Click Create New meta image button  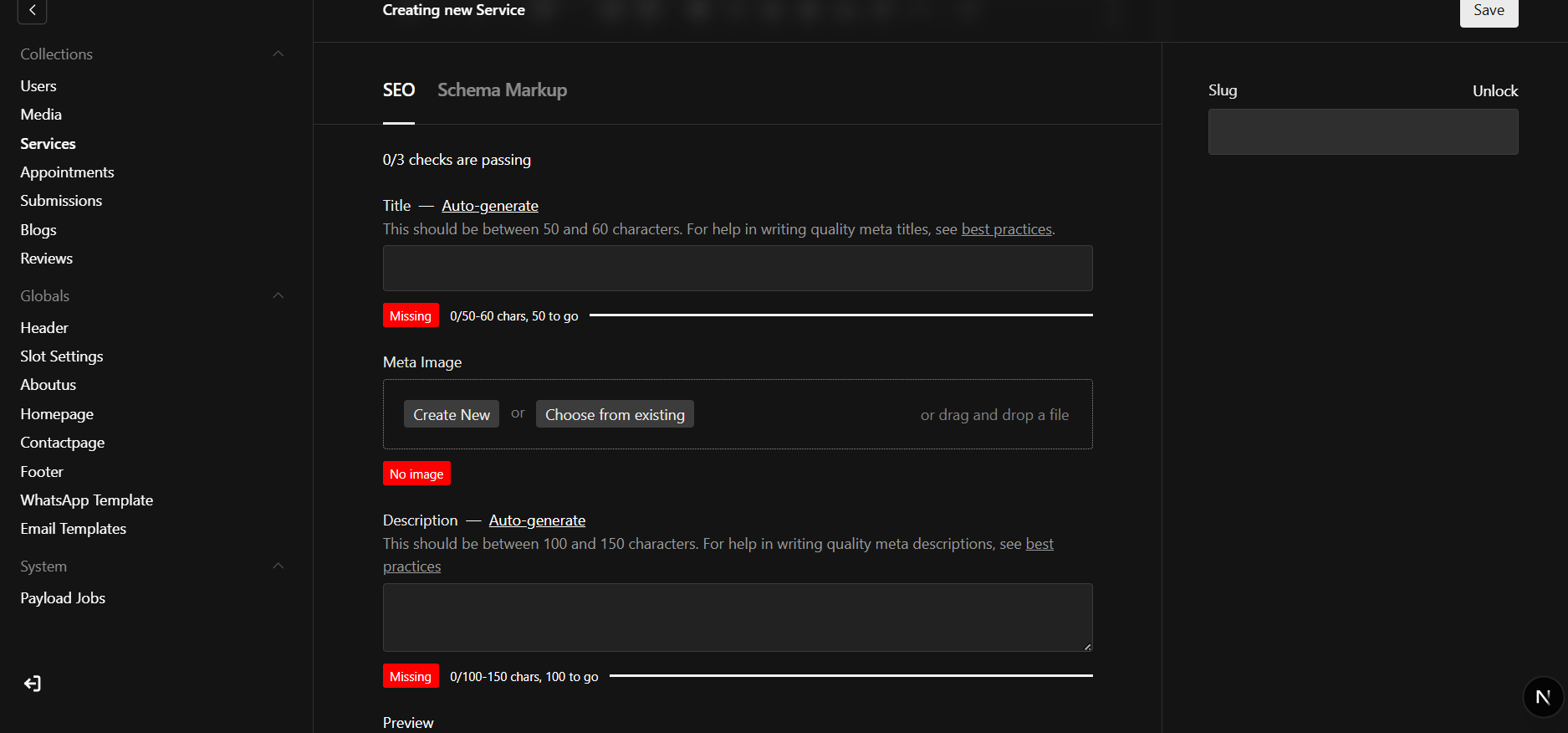451,415
